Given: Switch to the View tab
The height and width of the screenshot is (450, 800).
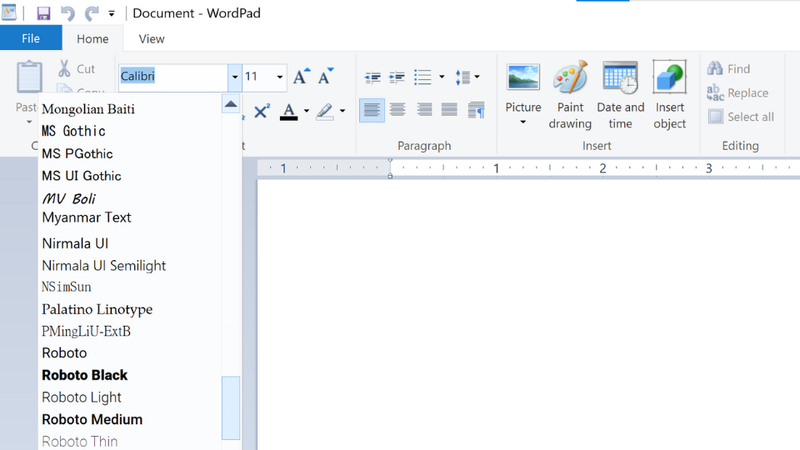Looking at the screenshot, I should (151, 39).
